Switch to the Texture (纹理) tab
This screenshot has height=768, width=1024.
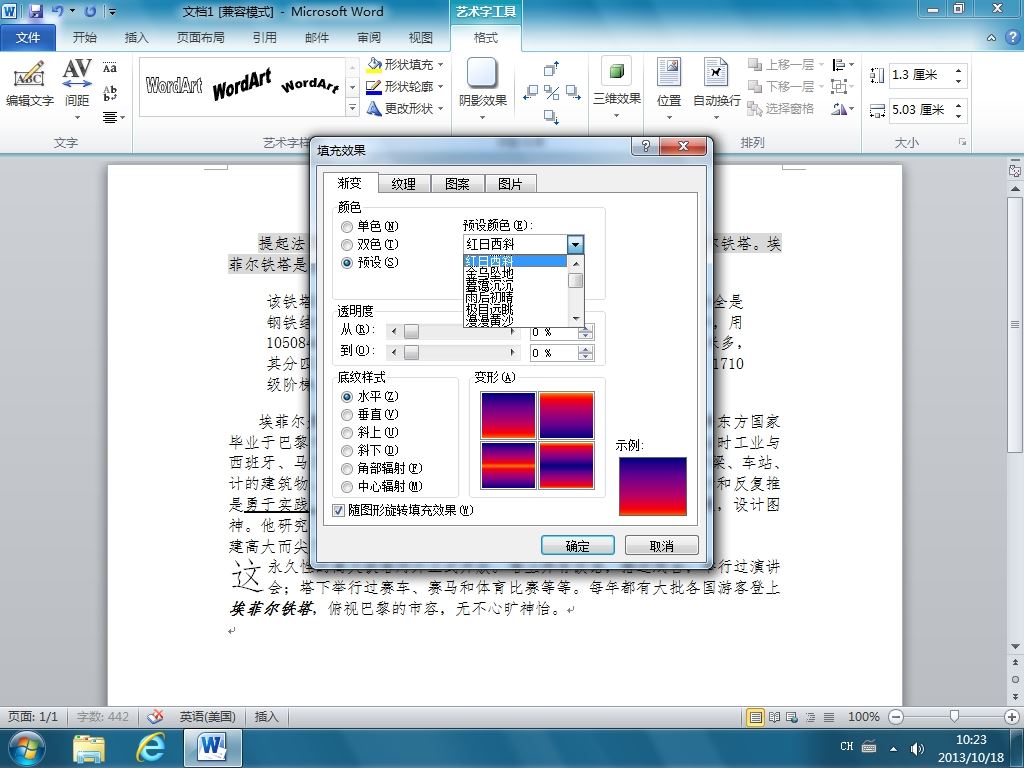pos(403,184)
